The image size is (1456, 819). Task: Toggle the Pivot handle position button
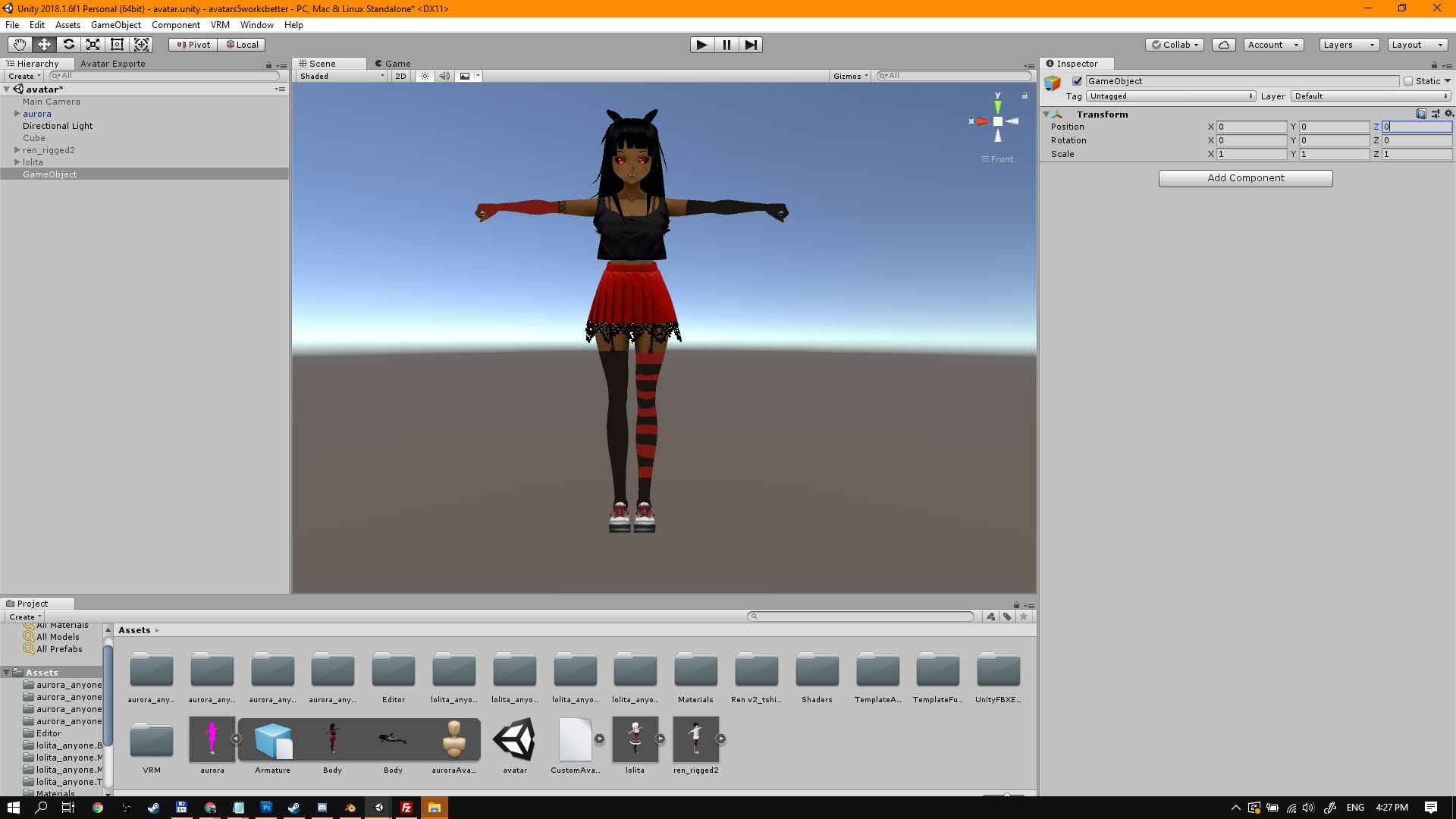[193, 45]
